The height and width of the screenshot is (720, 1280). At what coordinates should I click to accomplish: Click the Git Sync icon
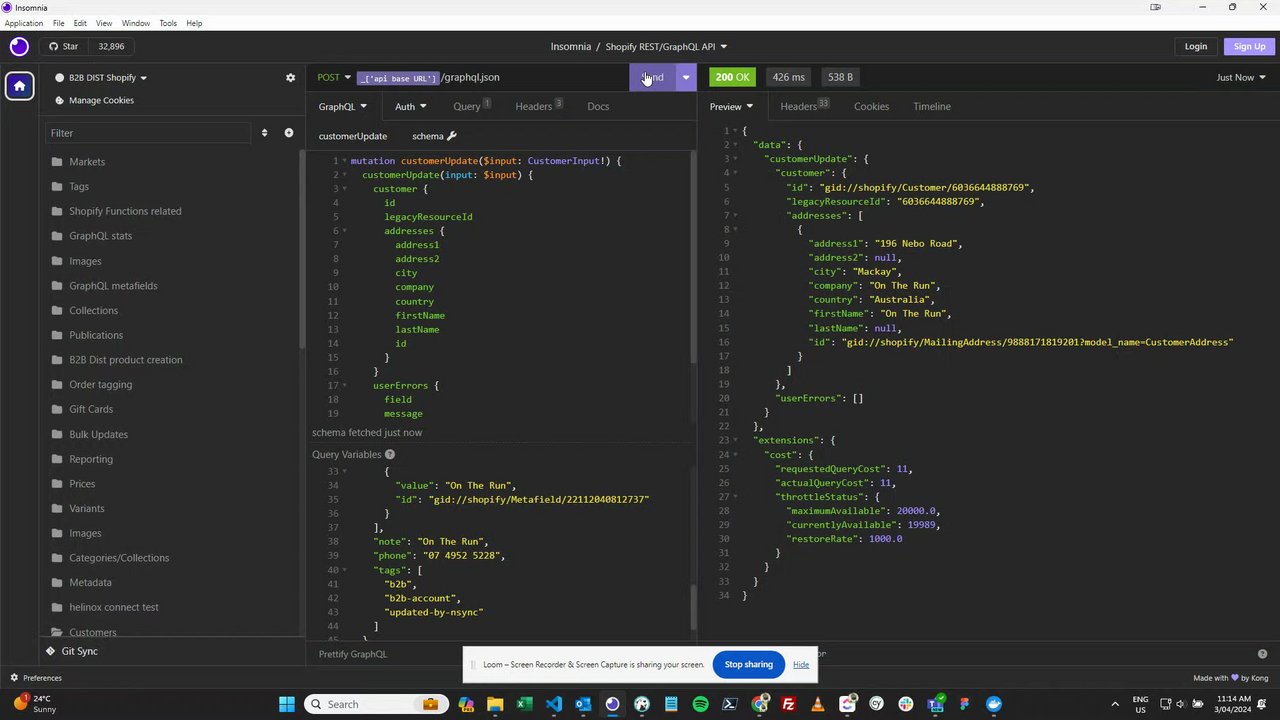tap(50, 651)
